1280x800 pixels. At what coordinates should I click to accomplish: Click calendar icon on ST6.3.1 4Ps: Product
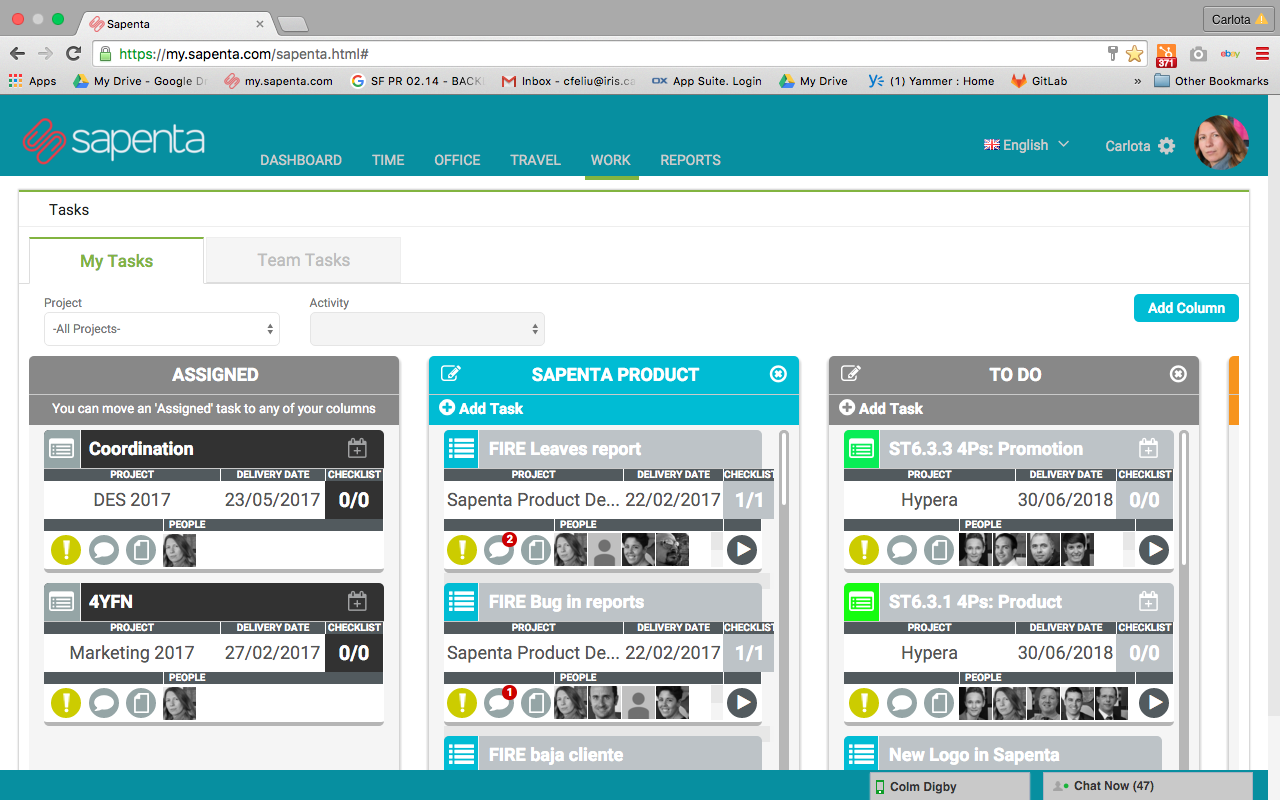(x=1148, y=602)
